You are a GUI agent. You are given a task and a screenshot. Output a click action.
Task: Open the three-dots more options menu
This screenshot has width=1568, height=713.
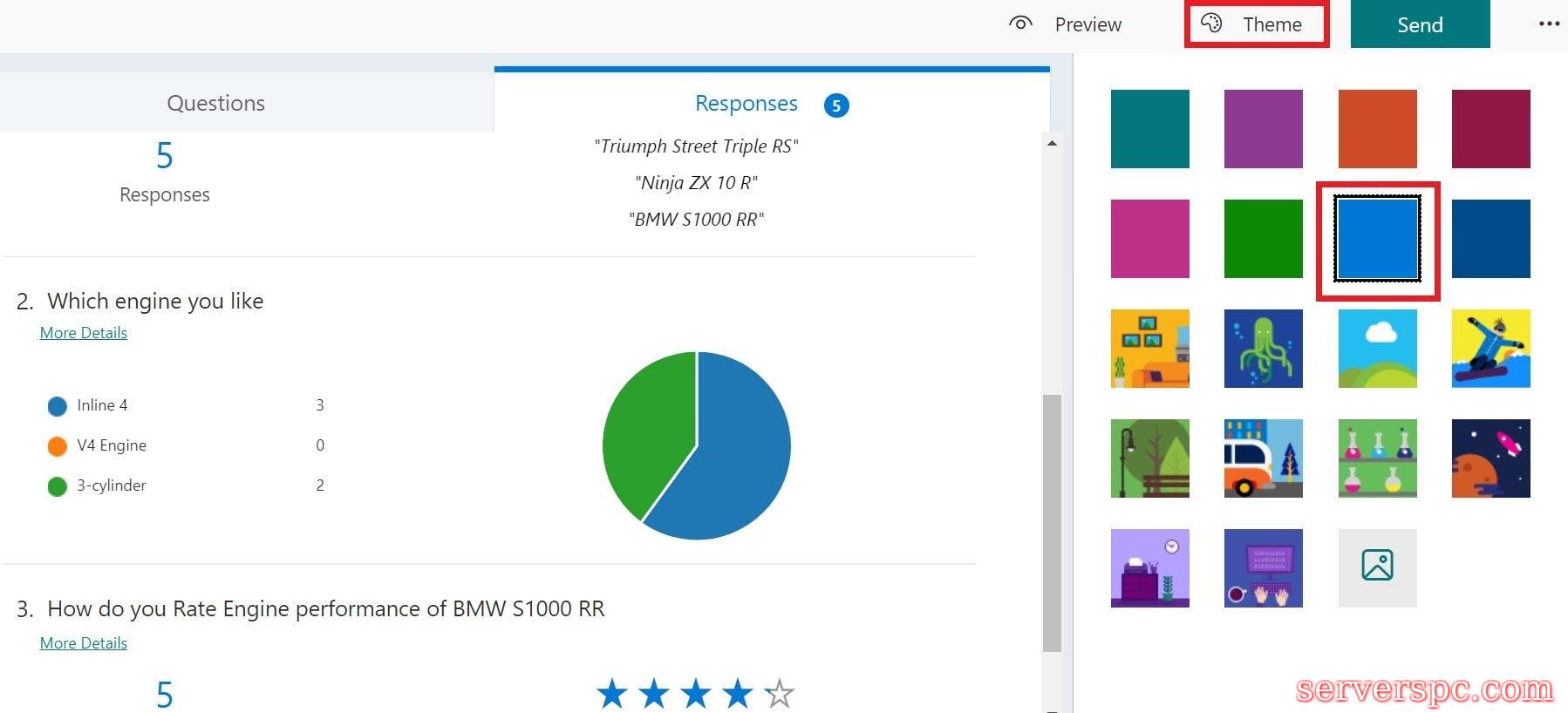1548,24
